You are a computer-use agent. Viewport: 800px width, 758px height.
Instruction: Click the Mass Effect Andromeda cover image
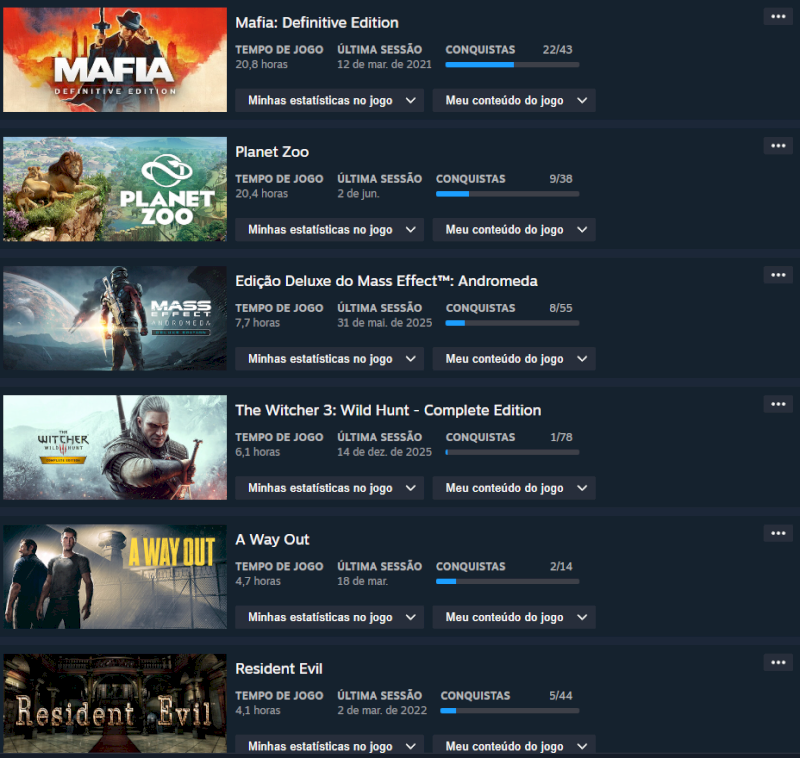click(x=115, y=318)
